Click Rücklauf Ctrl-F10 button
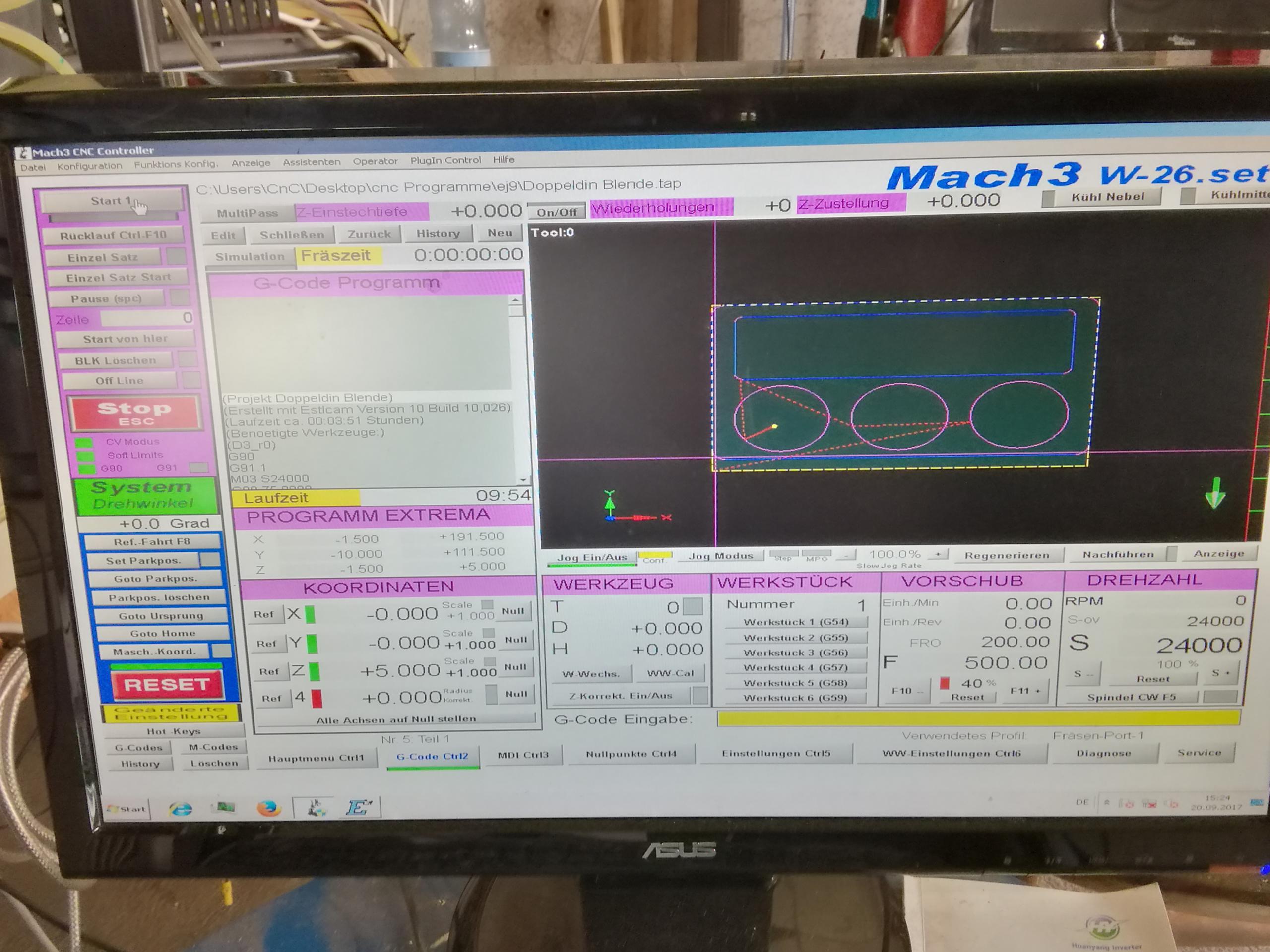The height and width of the screenshot is (952, 1270). [x=113, y=236]
